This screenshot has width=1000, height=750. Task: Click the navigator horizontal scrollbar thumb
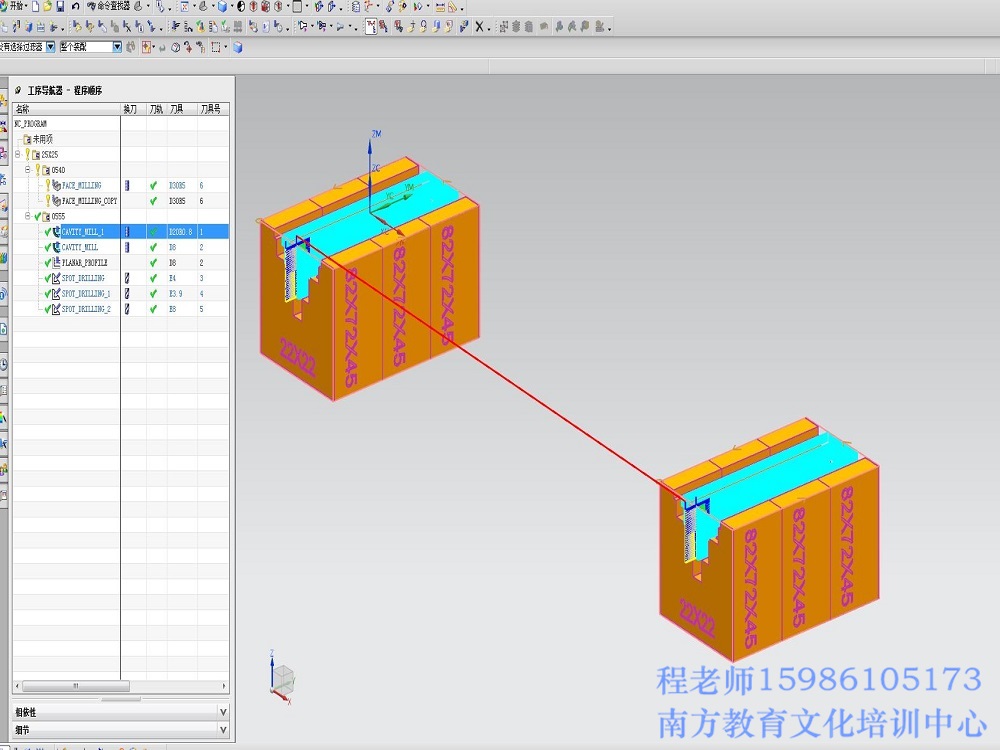tap(76, 686)
